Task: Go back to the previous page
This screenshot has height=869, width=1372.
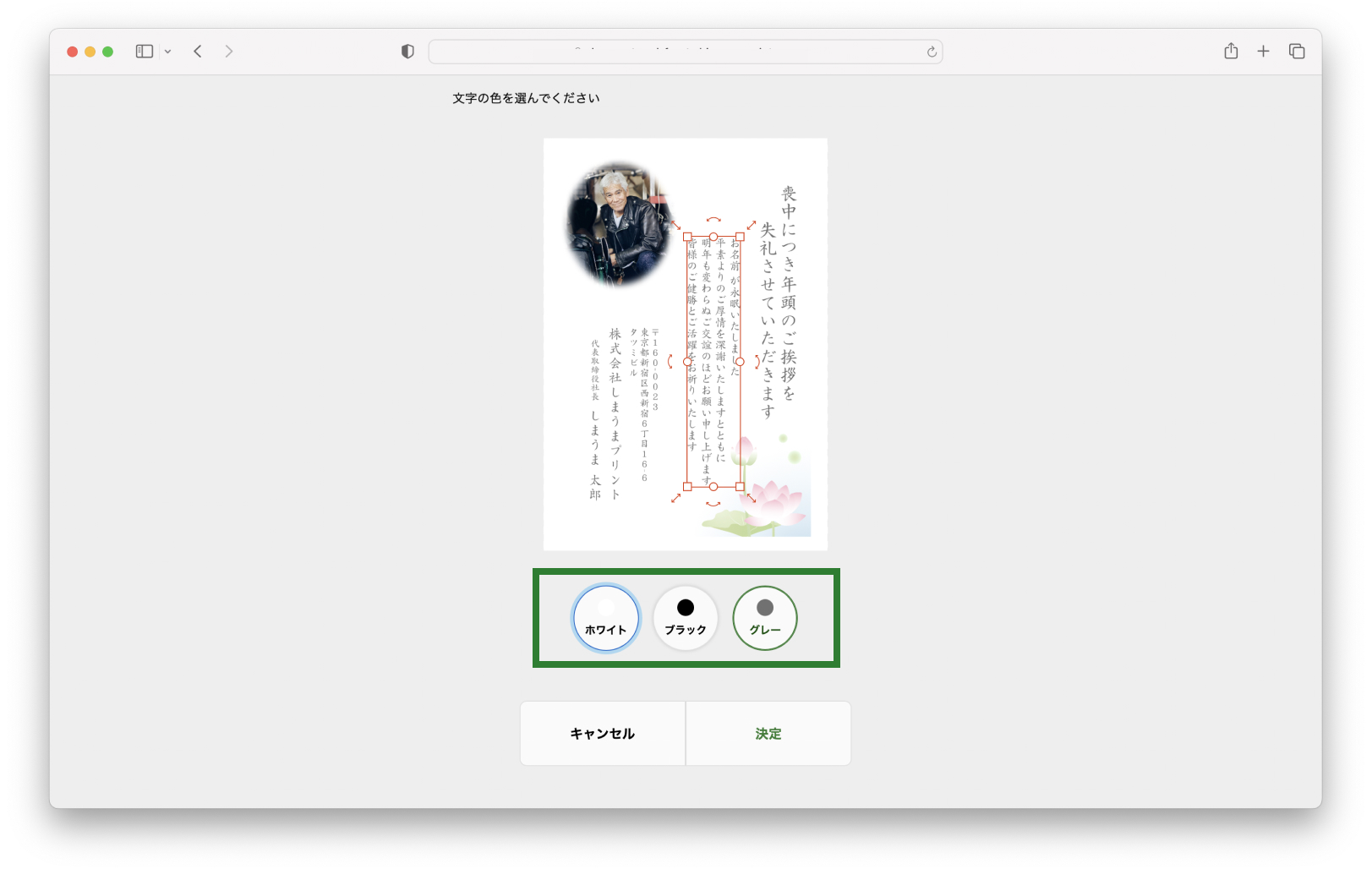Action: coord(198,52)
